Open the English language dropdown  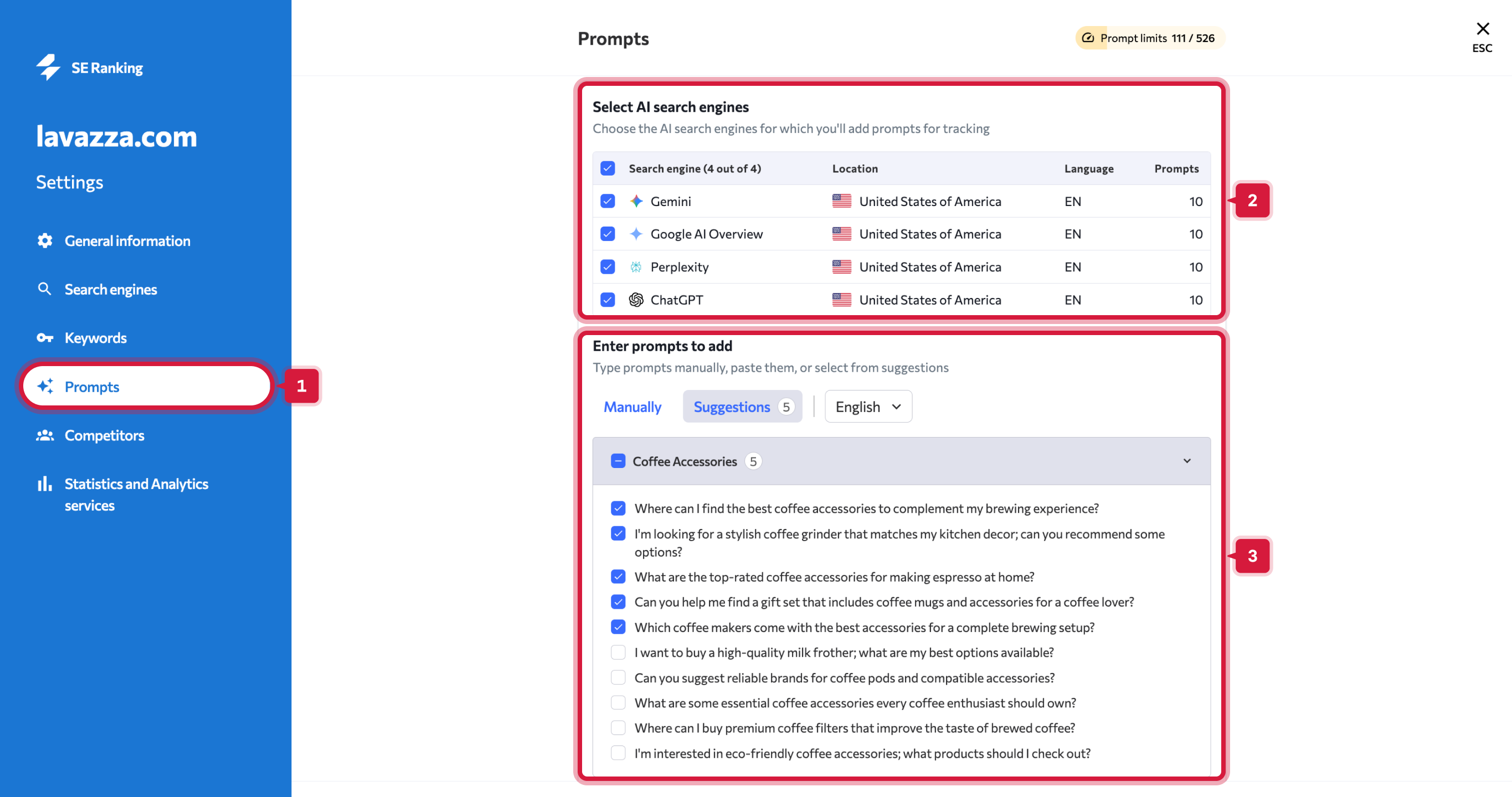867,407
